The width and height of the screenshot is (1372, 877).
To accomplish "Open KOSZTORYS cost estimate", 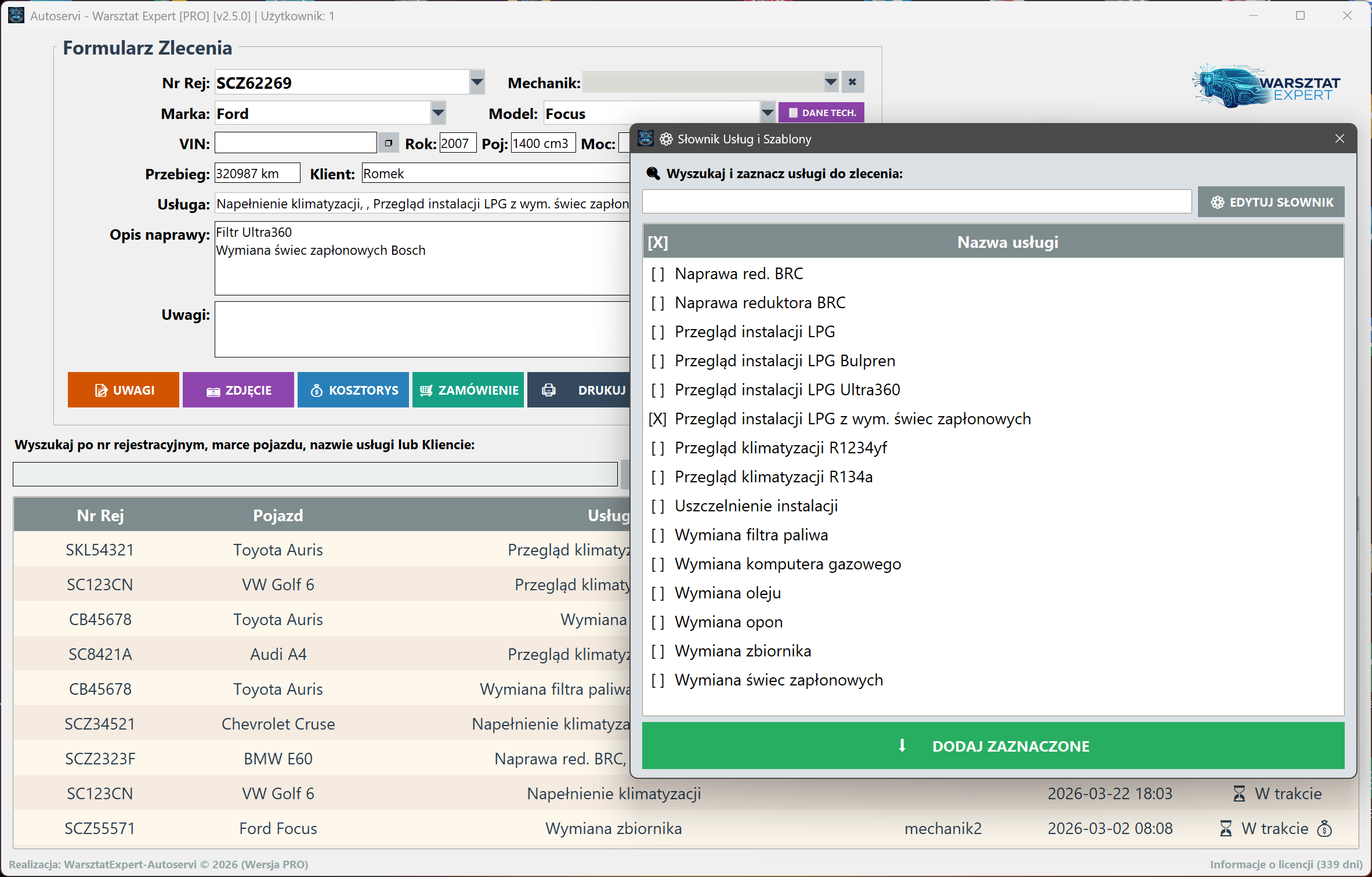I will click(x=353, y=390).
